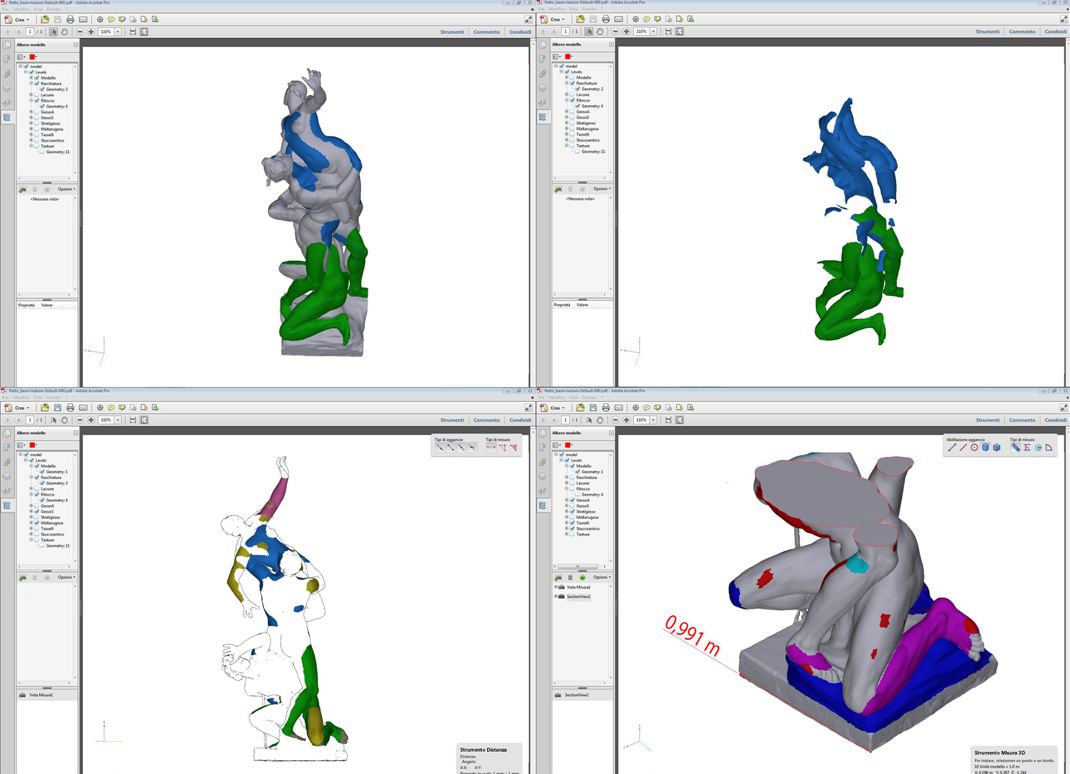Open the zoom percentage dropdown in top-right window

pyautogui.click(x=654, y=31)
